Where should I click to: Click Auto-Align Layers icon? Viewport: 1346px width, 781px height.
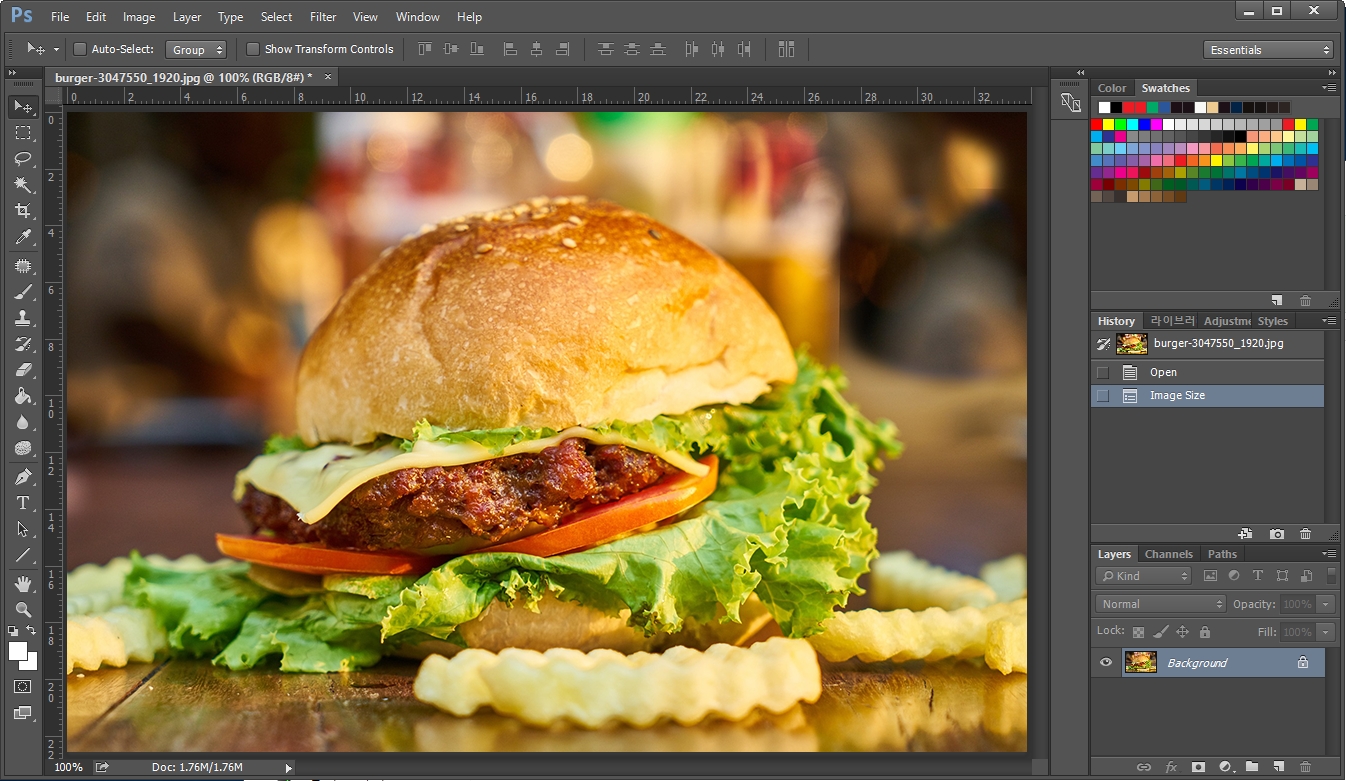click(786, 48)
